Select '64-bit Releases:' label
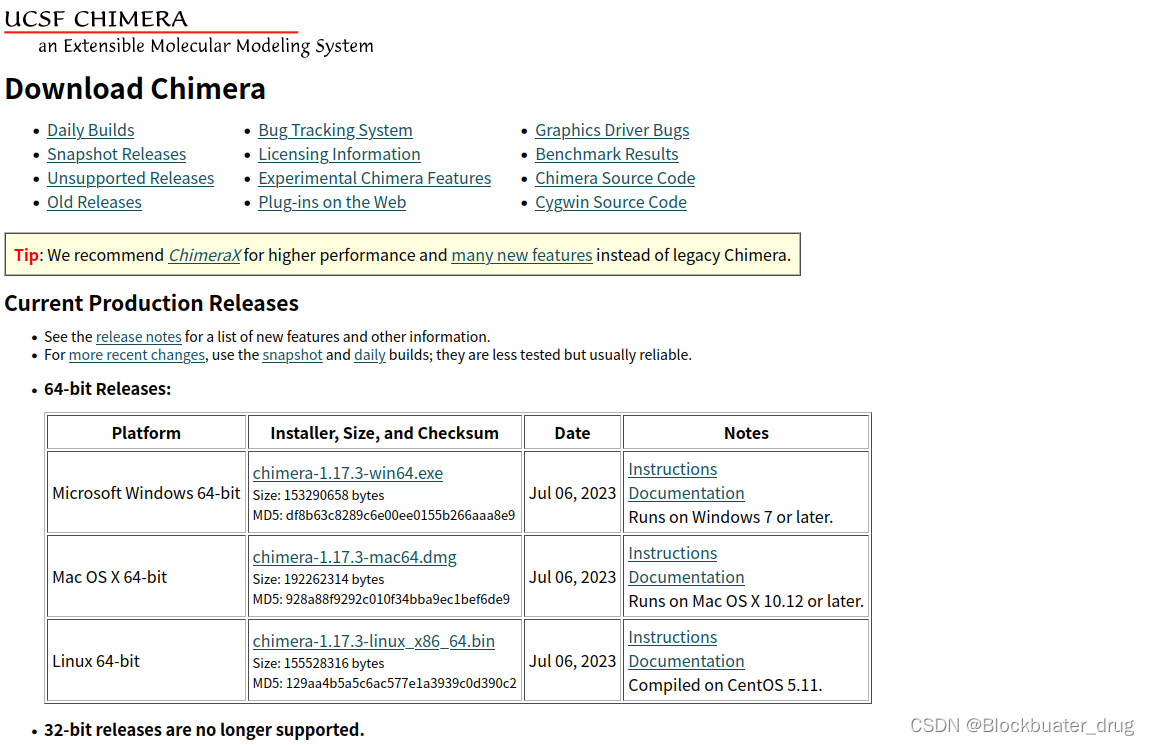1149x745 pixels. tap(108, 390)
